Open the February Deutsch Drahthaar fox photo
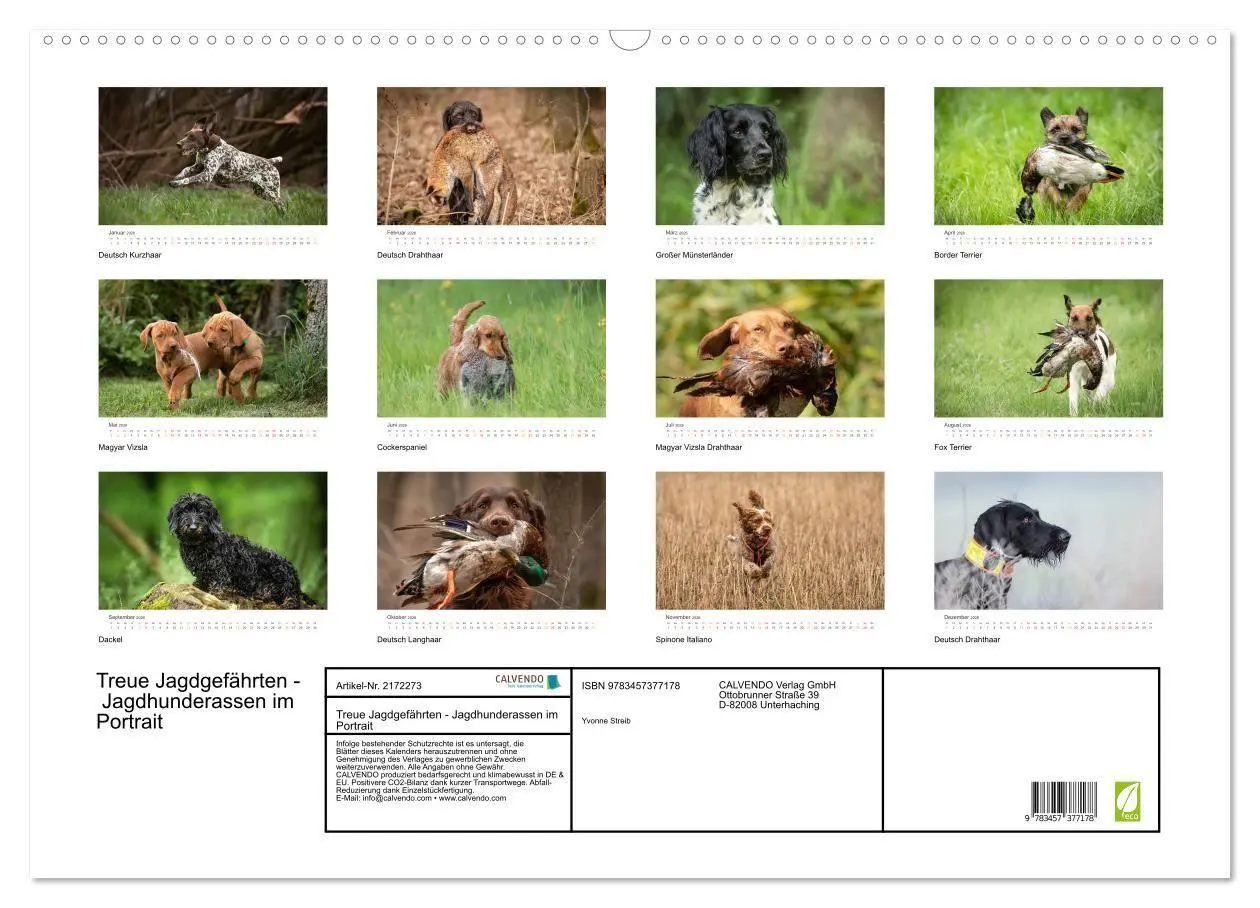This screenshot has height=908, width=1260. click(x=491, y=156)
